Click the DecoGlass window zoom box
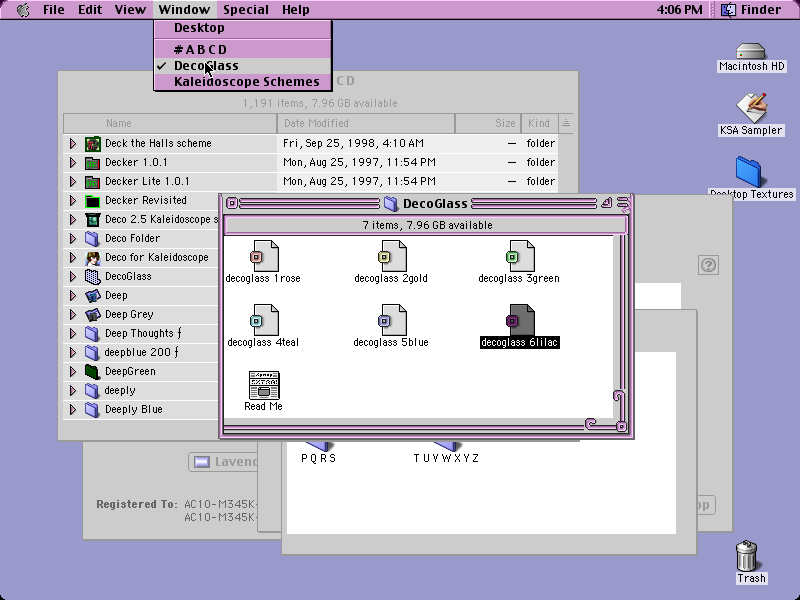 (606, 204)
